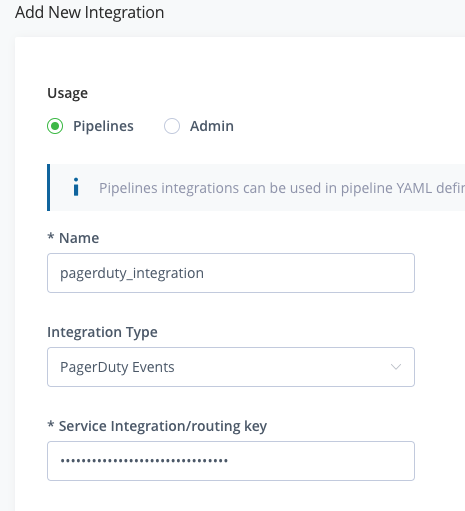Image resolution: width=465 pixels, height=511 pixels.
Task: Click the "Integration Type" field label
Action: click(102, 332)
